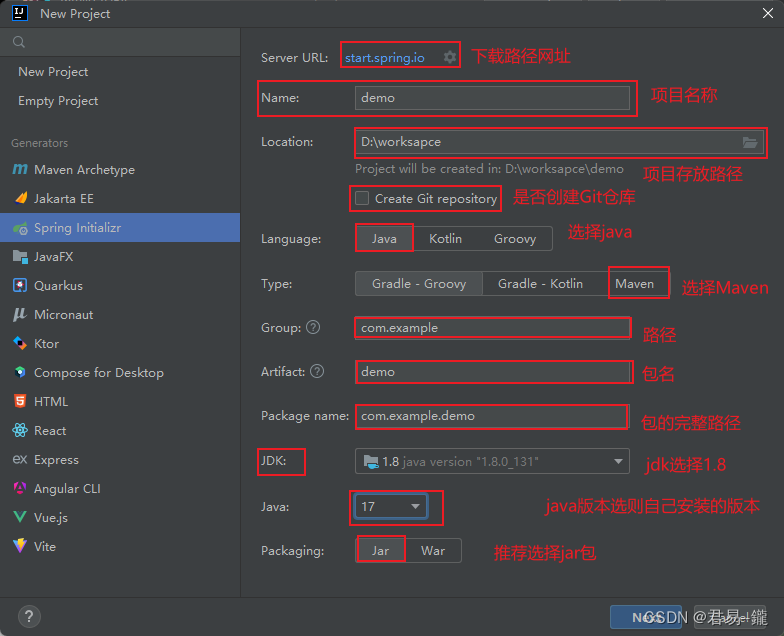Click the Group help question icon
784x636 pixels.
[x=313, y=328]
